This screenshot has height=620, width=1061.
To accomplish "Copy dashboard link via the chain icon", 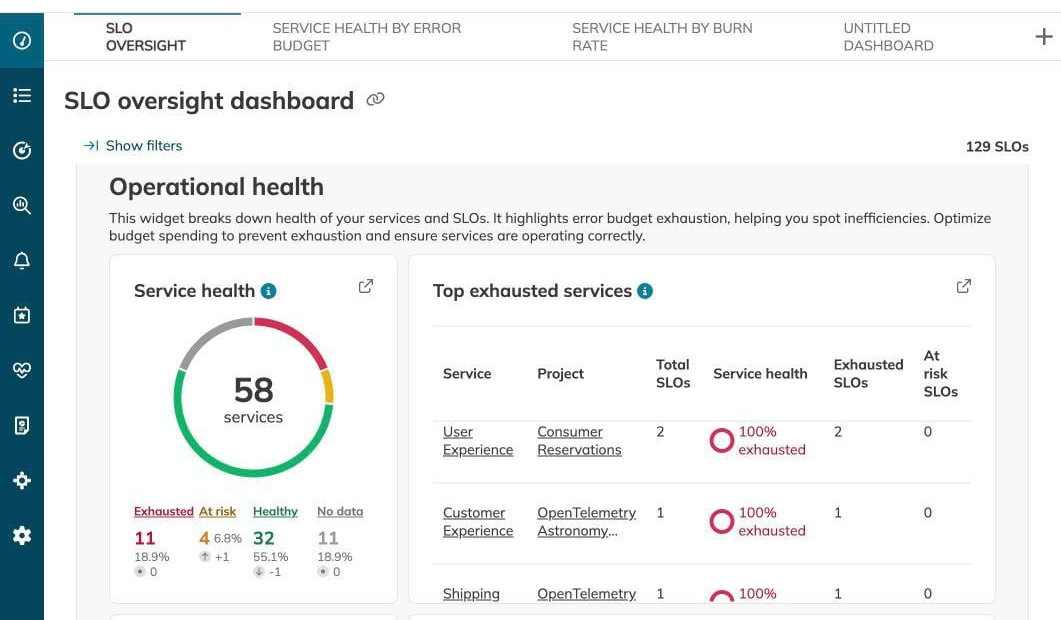I will [375, 99].
